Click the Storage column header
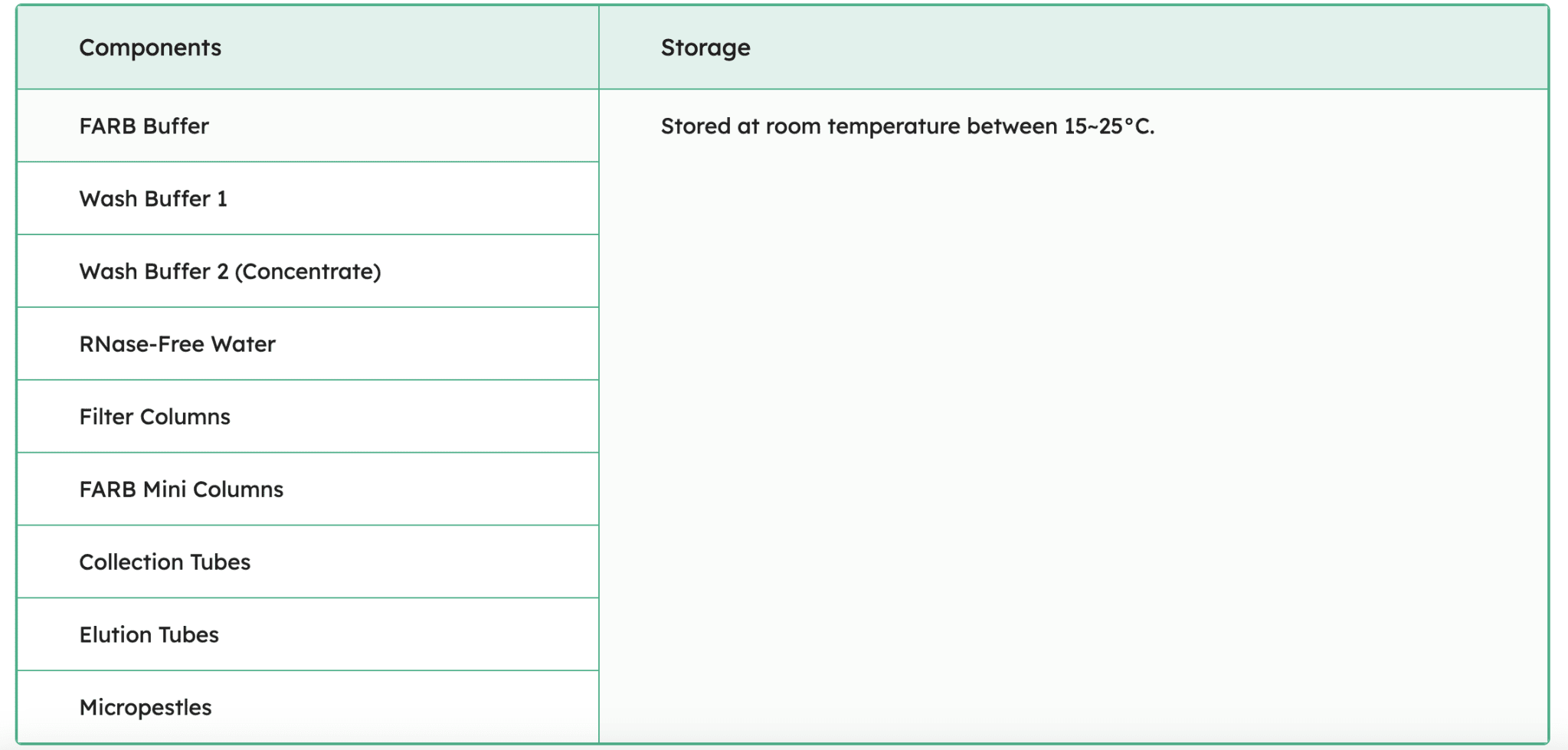Screen dimensions: 1568x750 click(705, 48)
